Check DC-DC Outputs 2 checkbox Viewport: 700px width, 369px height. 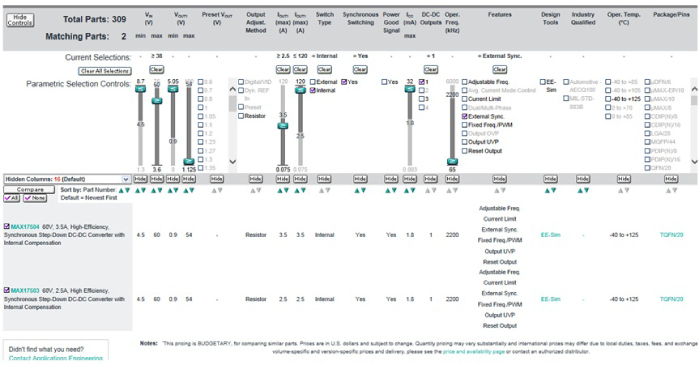(421, 91)
